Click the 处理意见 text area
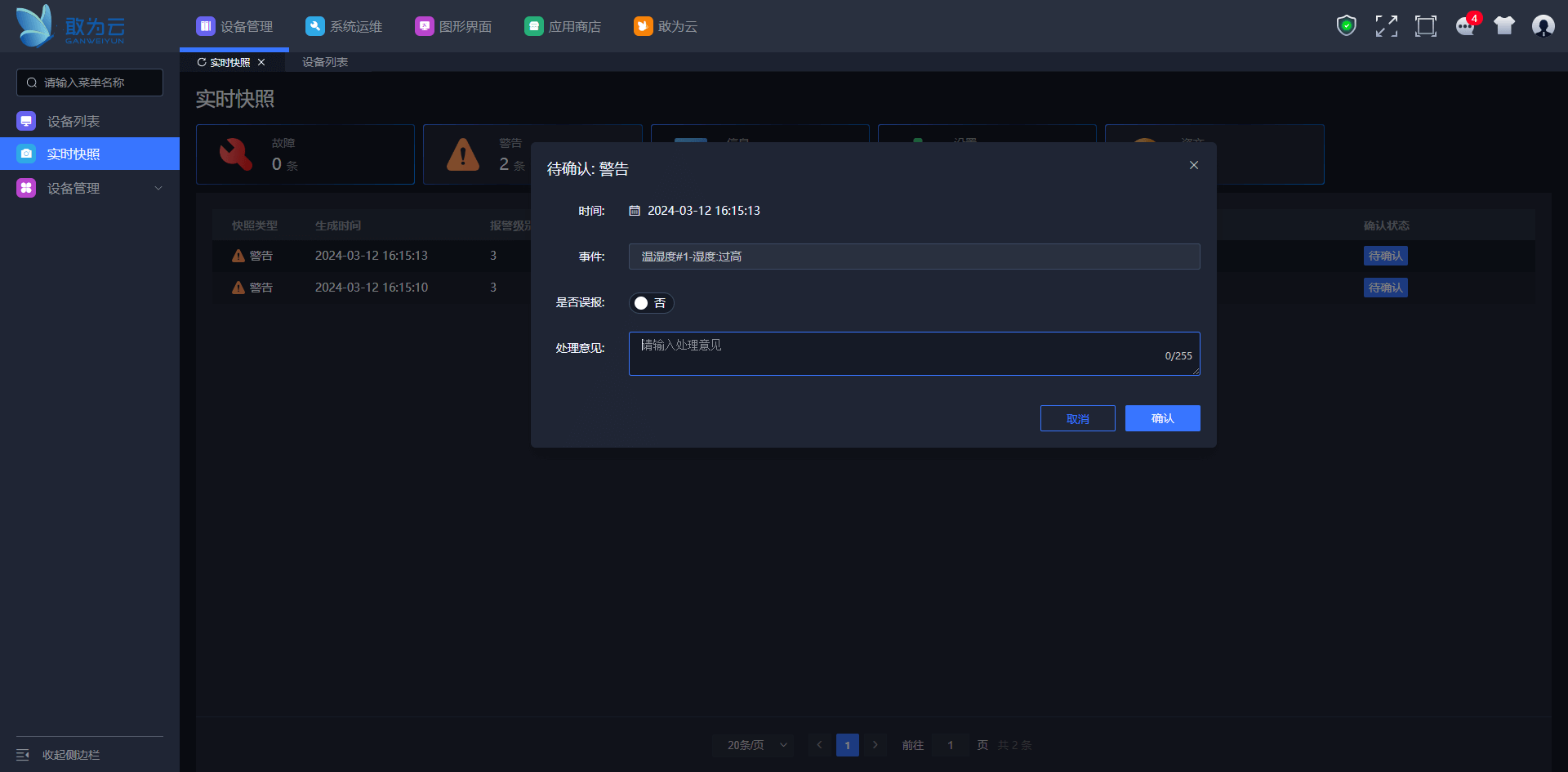 coord(915,354)
